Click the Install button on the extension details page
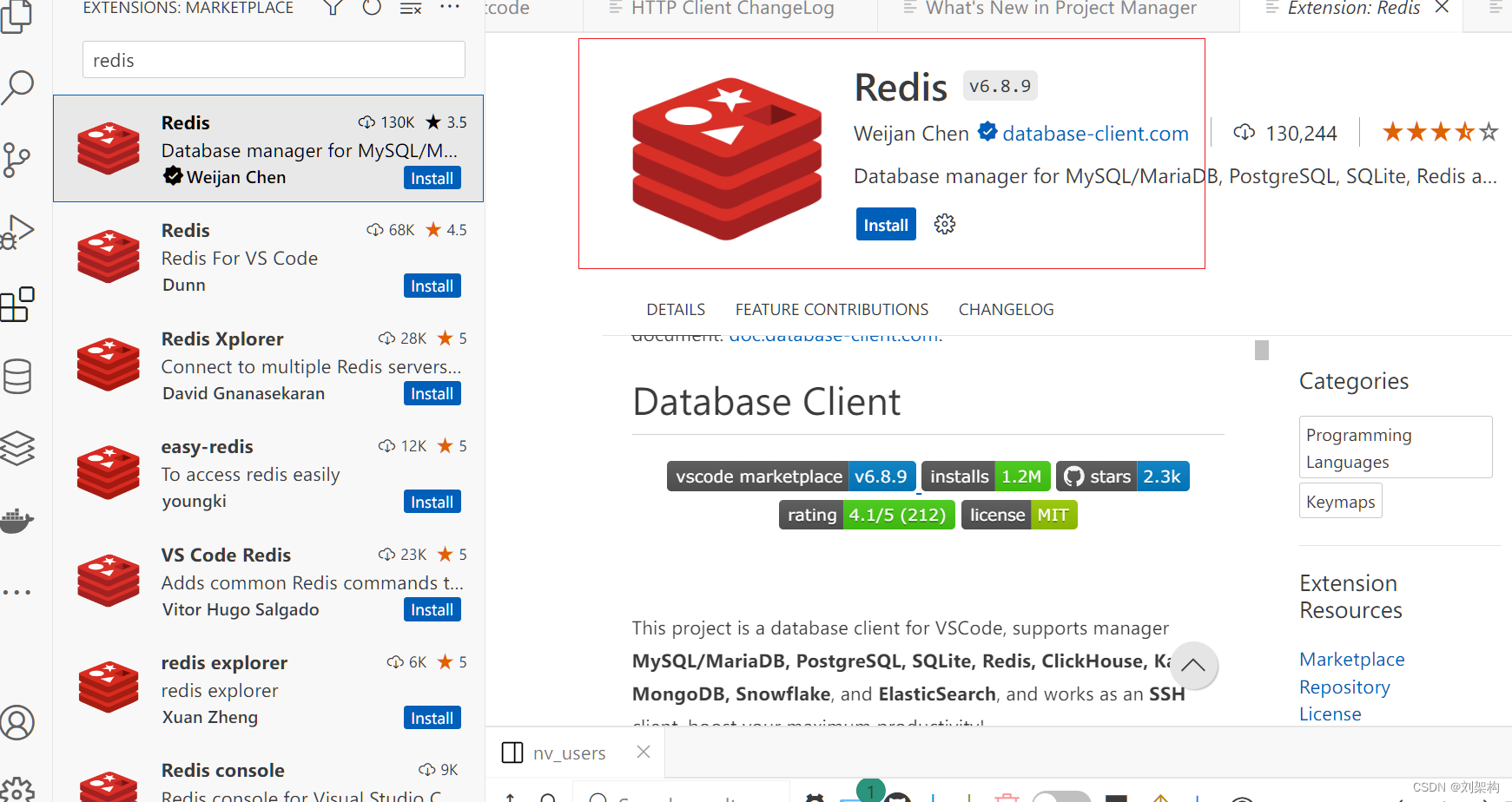 pyautogui.click(x=886, y=225)
